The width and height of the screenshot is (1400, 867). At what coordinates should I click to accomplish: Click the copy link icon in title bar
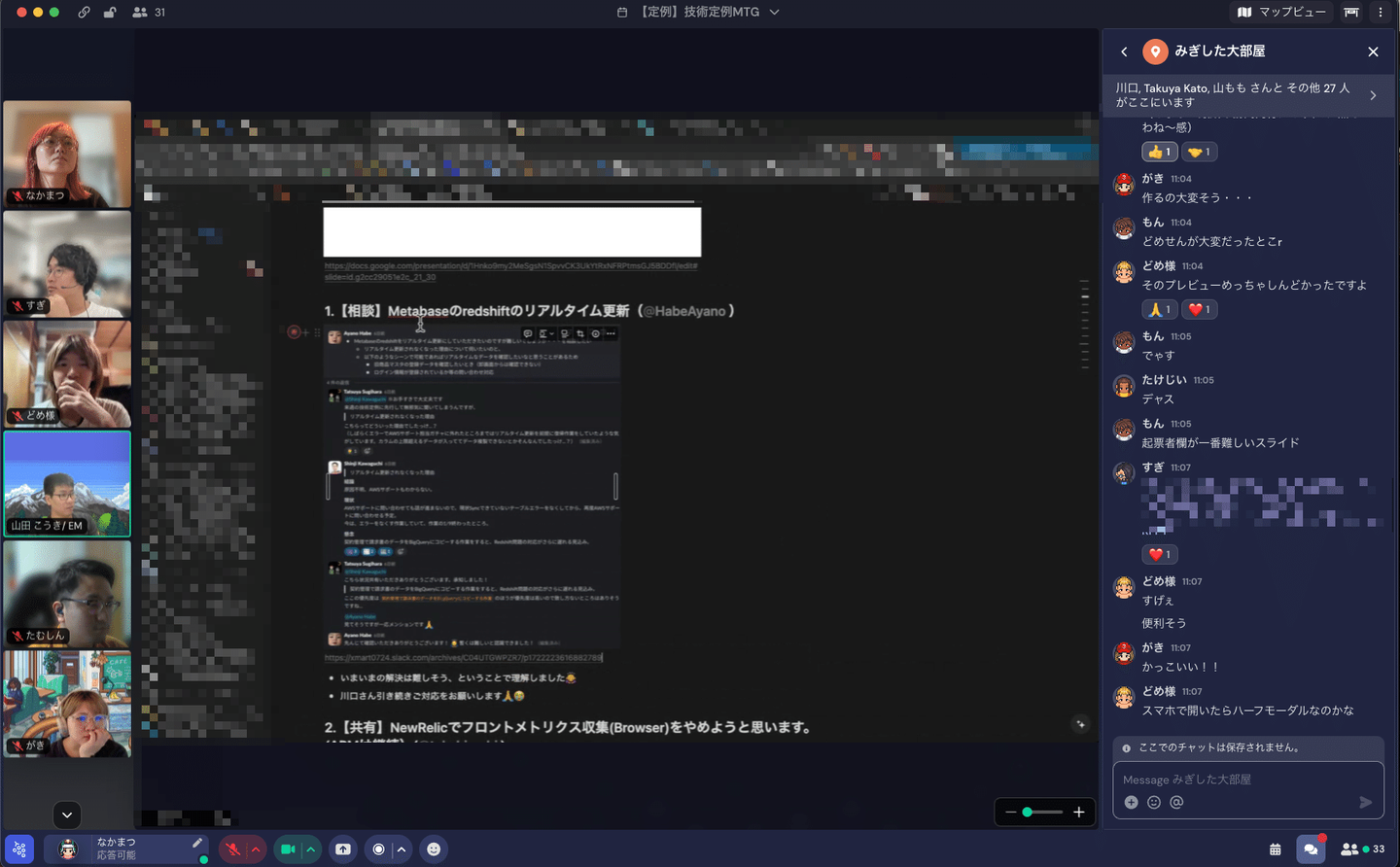(84, 13)
